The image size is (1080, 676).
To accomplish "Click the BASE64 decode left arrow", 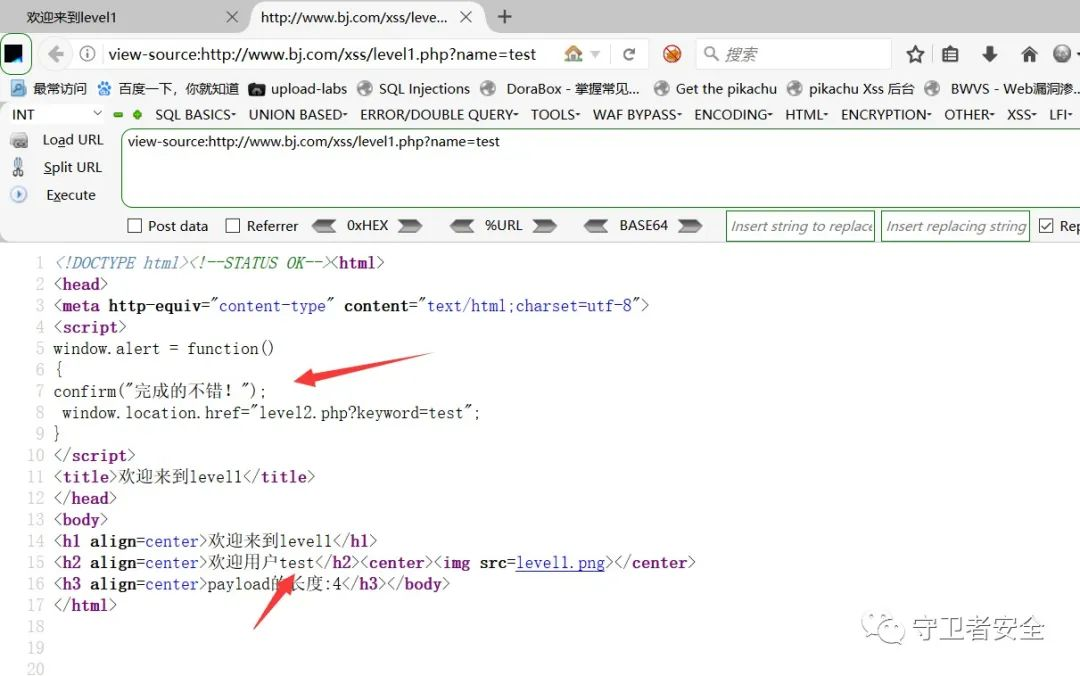I will pos(596,226).
